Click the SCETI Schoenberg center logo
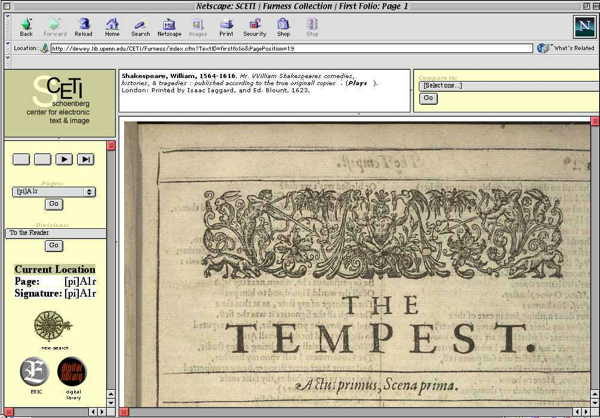Viewport: 600px width, 418px height. click(60, 103)
